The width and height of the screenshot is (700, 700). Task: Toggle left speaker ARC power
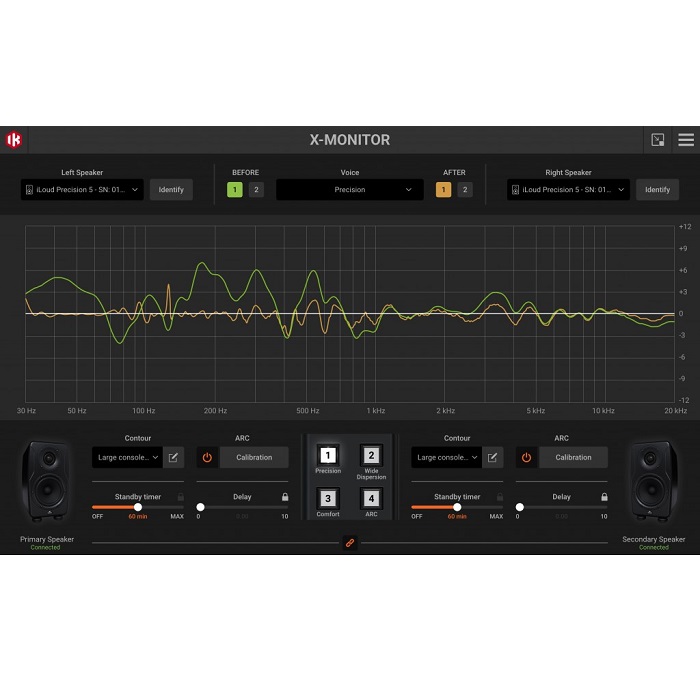click(x=207, y=458)
